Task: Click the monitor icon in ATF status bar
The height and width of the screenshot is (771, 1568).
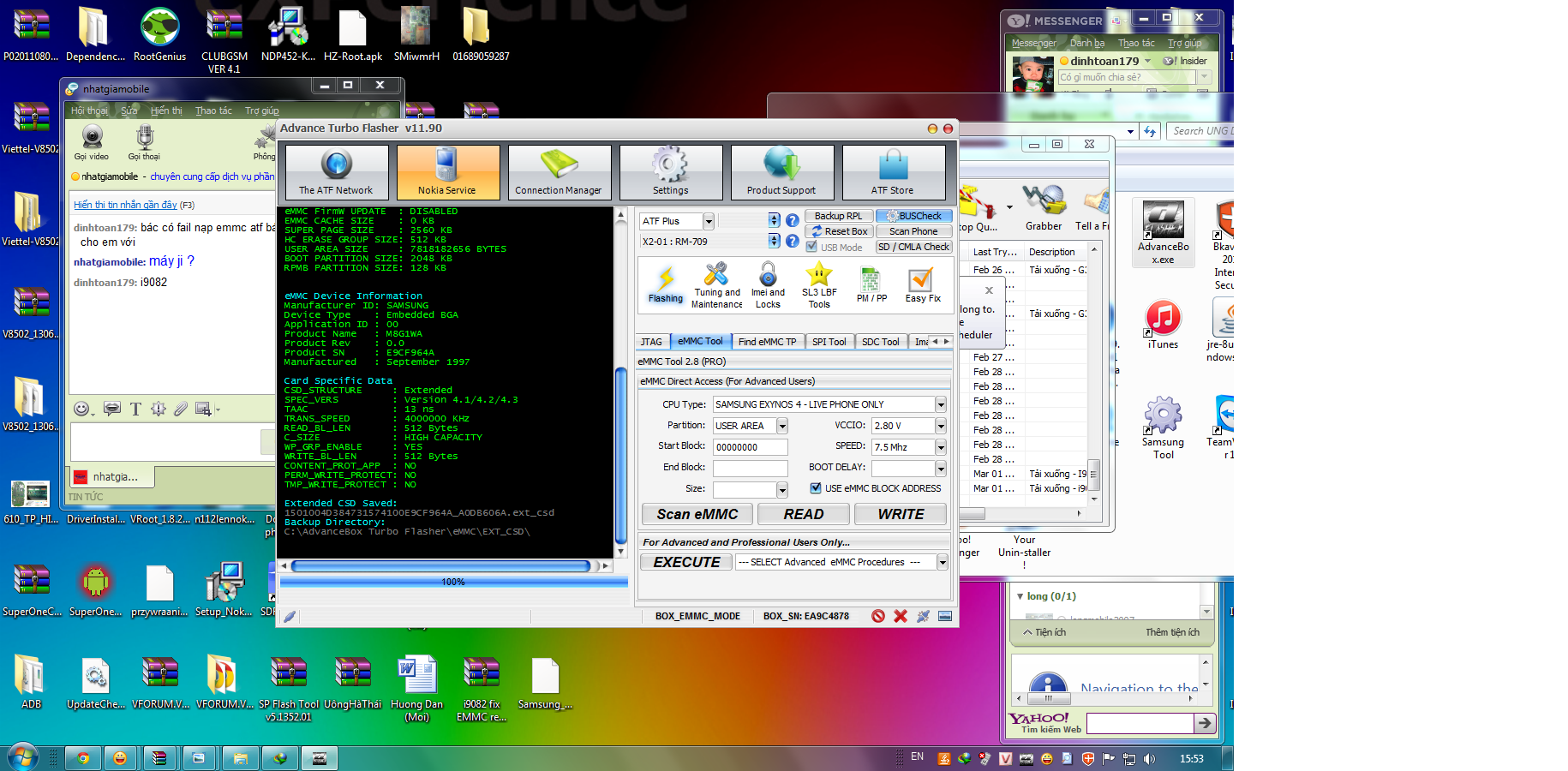Action: [945, 616]
